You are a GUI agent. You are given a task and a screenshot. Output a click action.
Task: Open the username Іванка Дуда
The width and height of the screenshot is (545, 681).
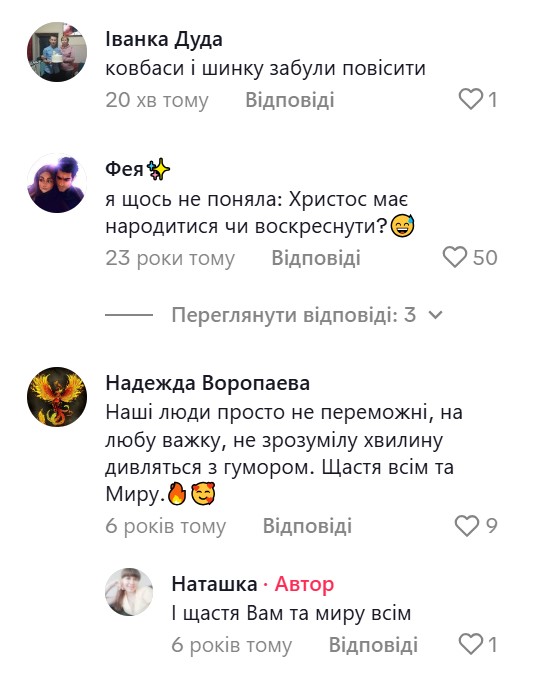pos(164,40)
